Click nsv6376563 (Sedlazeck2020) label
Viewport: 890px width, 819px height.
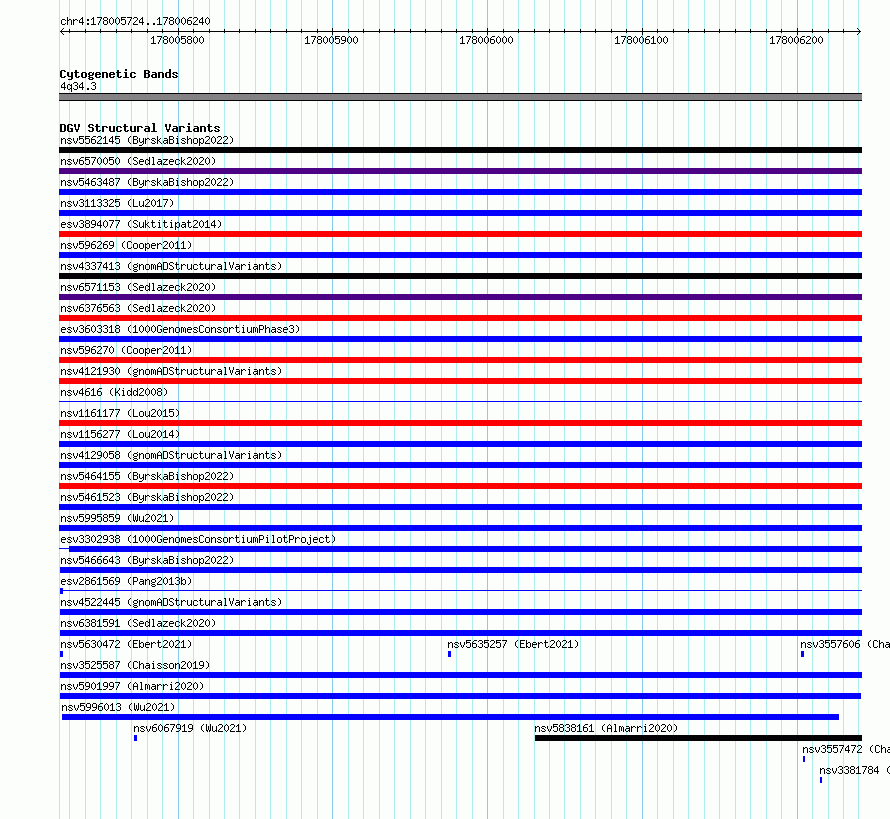click(x=138, y=308)
